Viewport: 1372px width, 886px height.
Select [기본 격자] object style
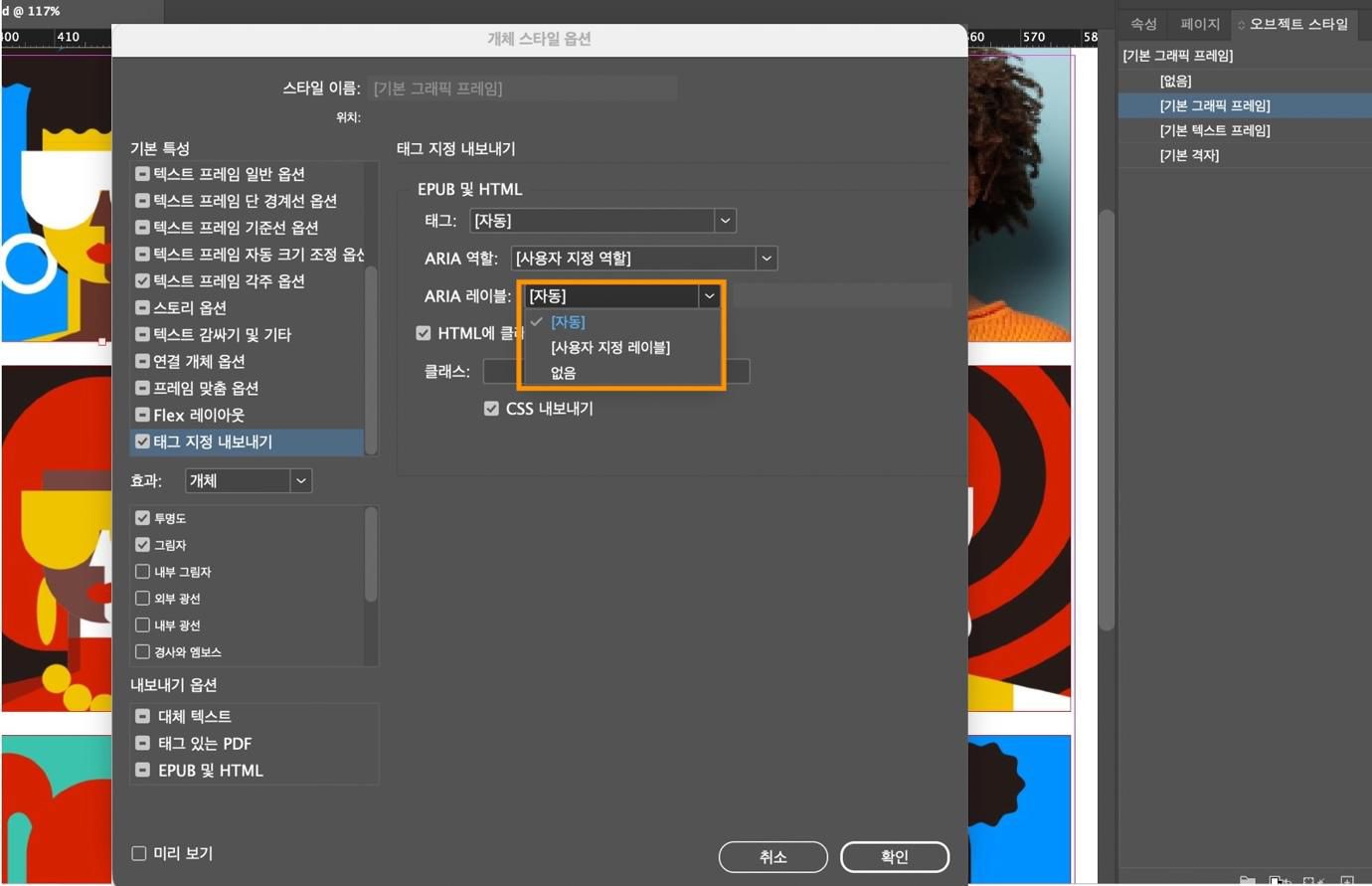[x=1245, y=155]
